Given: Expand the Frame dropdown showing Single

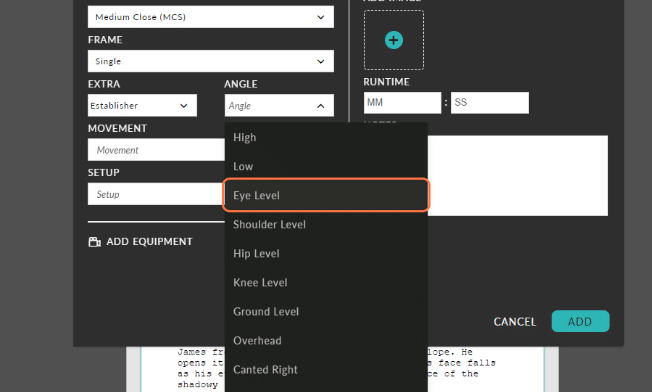Looking at the screenshot, I should (x=211, y=61).
